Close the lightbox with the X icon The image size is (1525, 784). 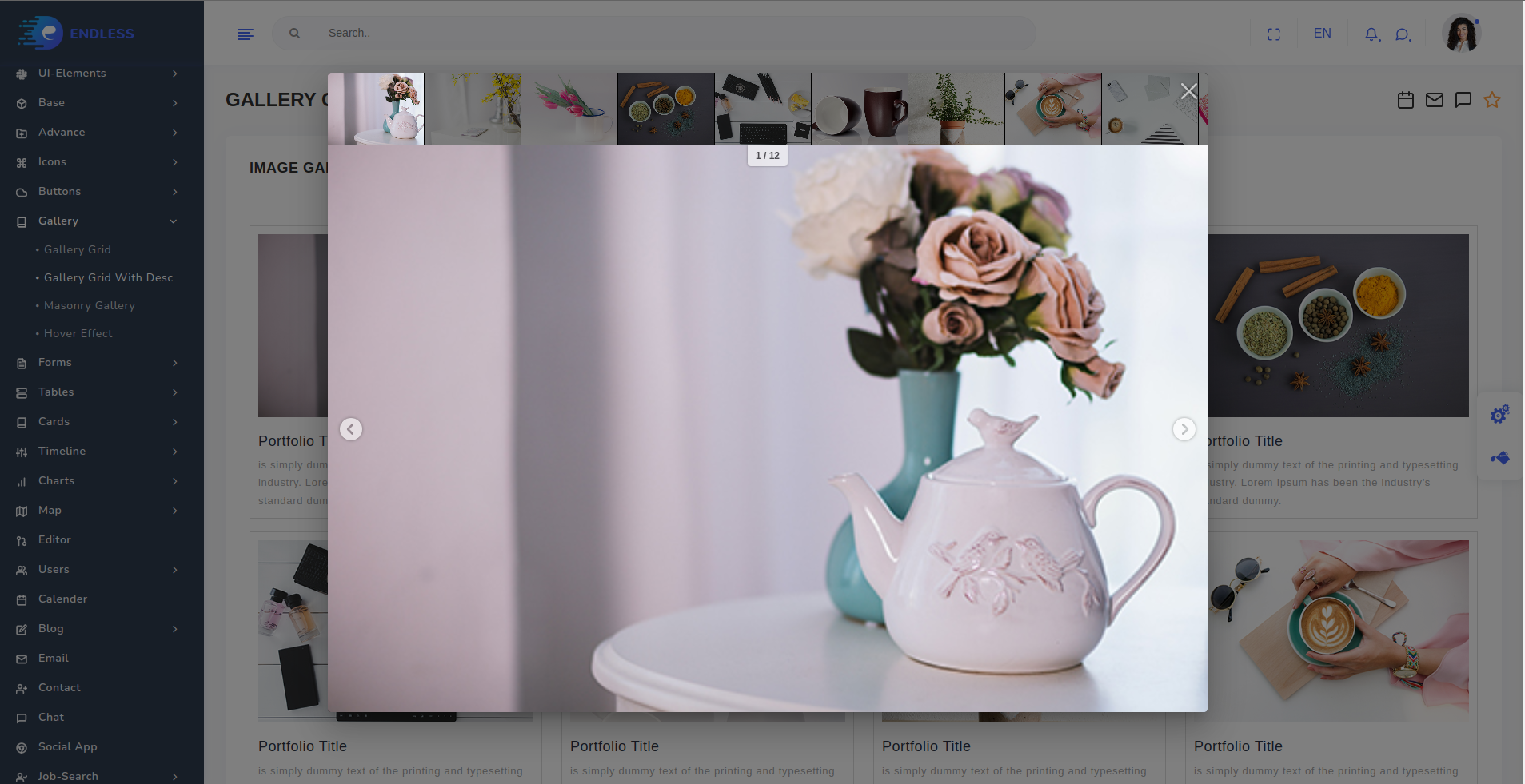tap(1188, 92)
